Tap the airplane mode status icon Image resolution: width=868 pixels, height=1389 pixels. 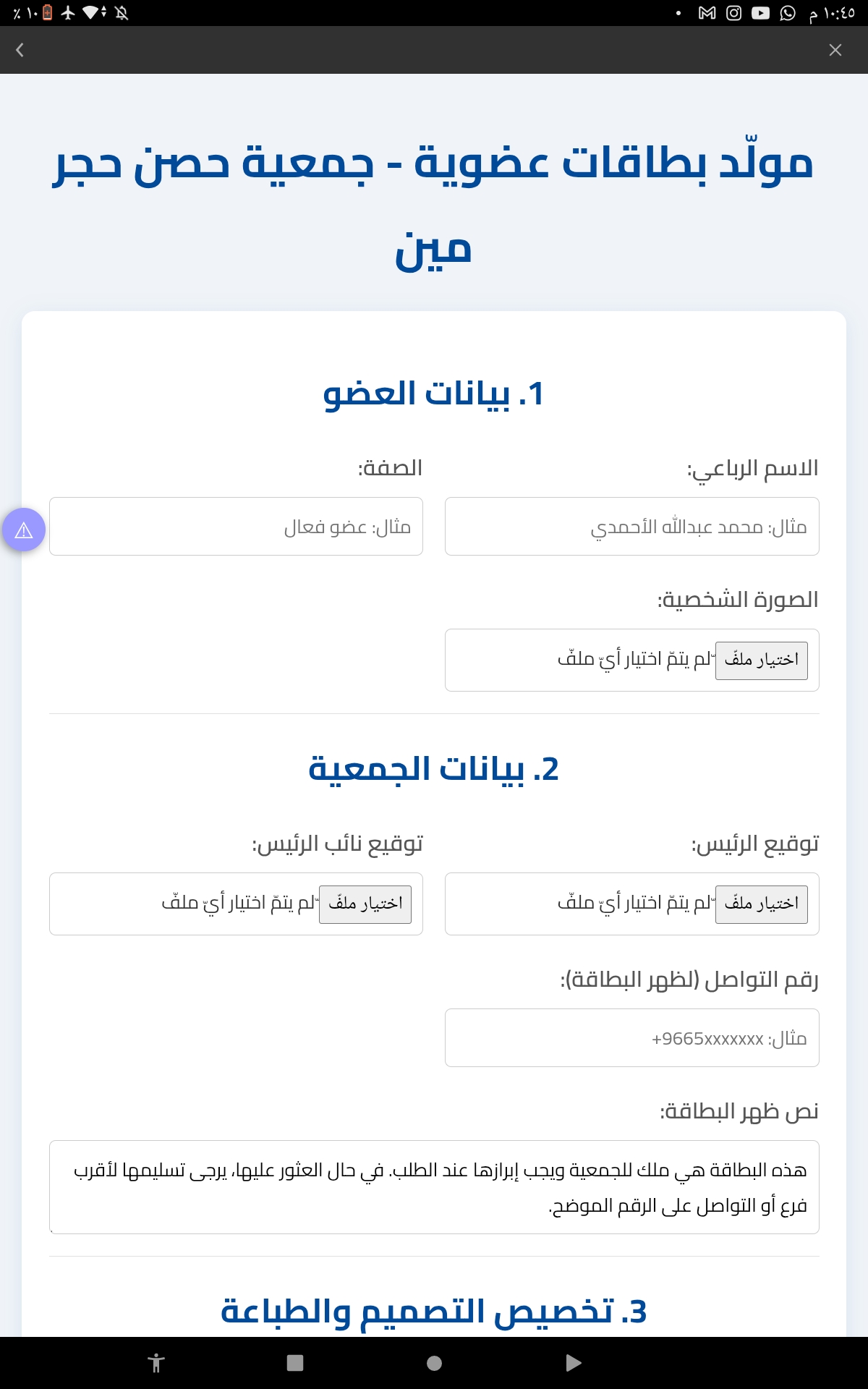[68, 13]
